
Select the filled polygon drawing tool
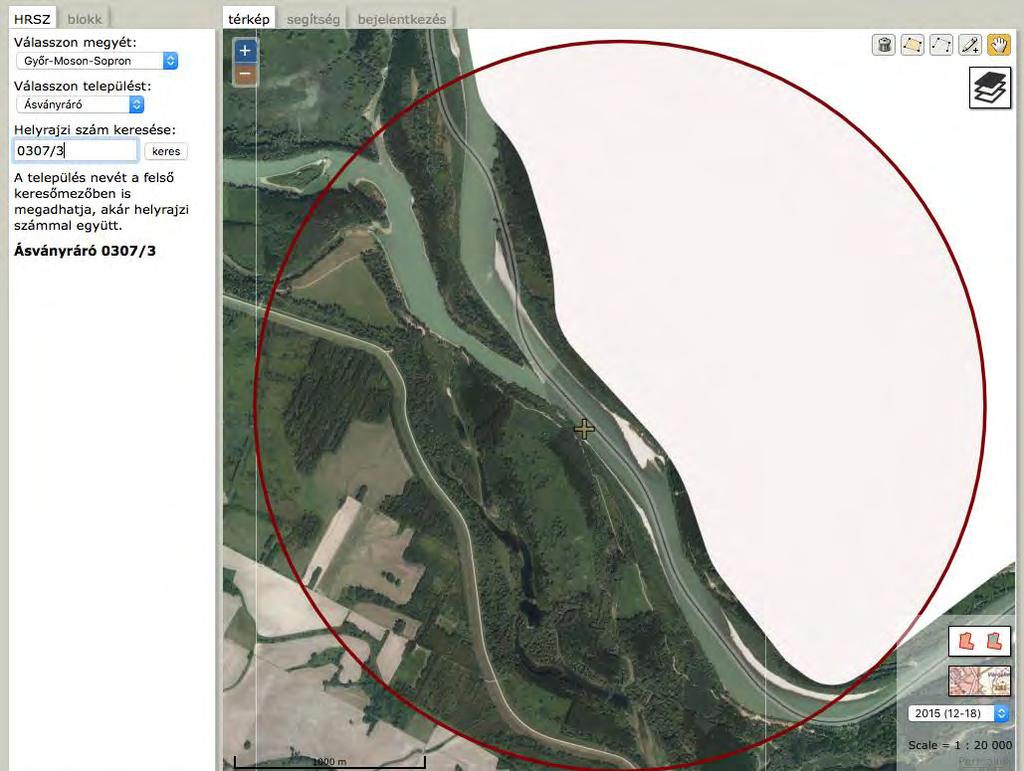pyautogui.click(x=912, y=45)
